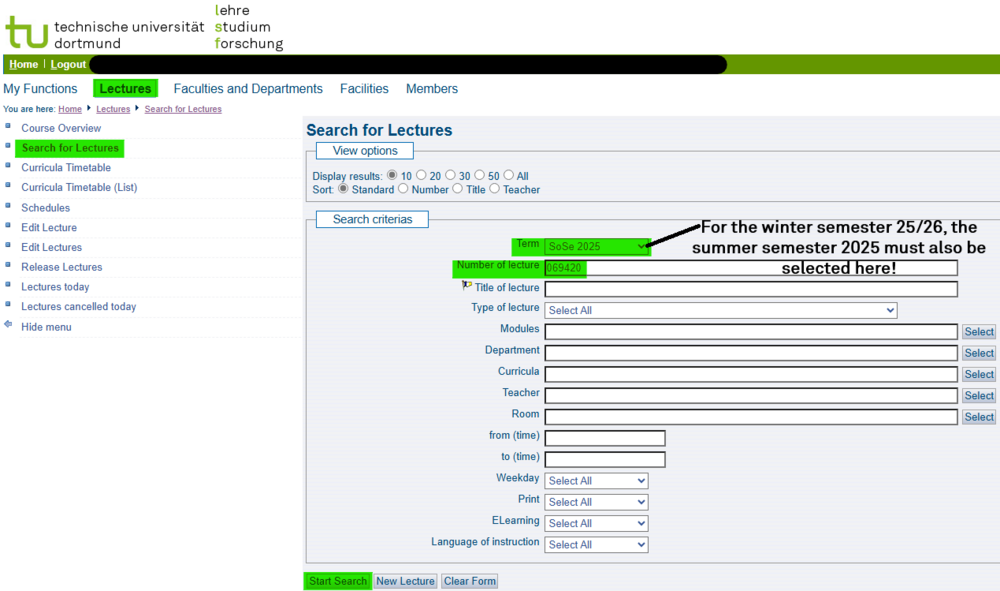The width and height of the screenshot is (1000, 591).
Task: Click the Teacher text field
Action: coord(751,395)
